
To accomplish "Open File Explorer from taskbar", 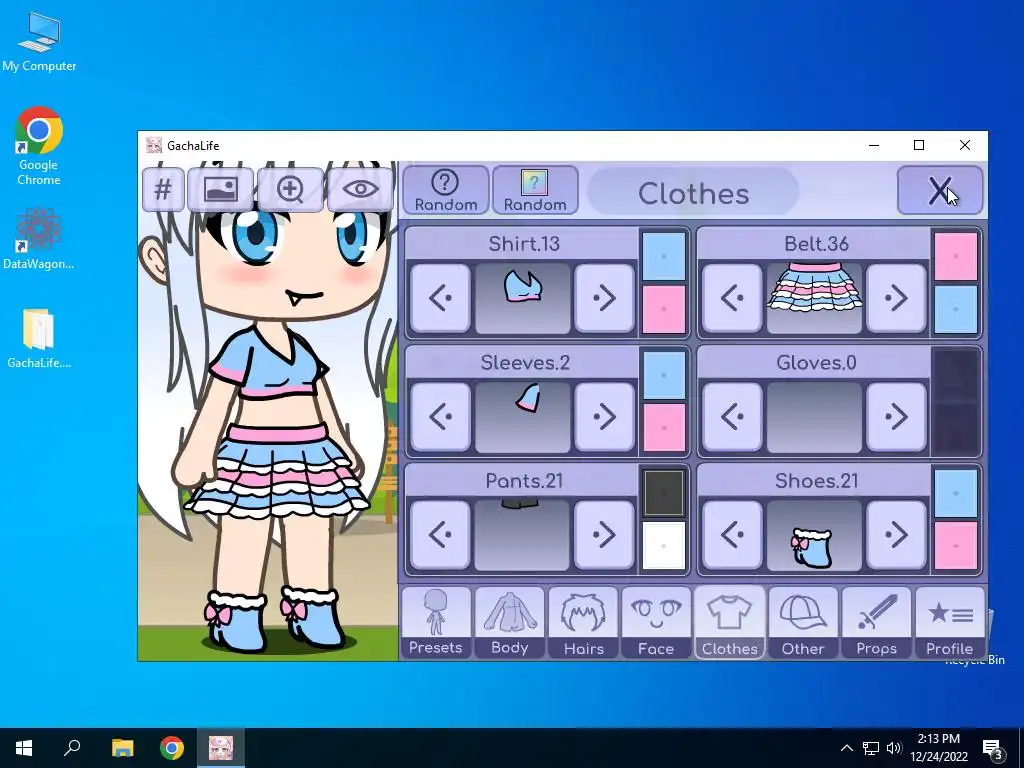I will point(122,748).
